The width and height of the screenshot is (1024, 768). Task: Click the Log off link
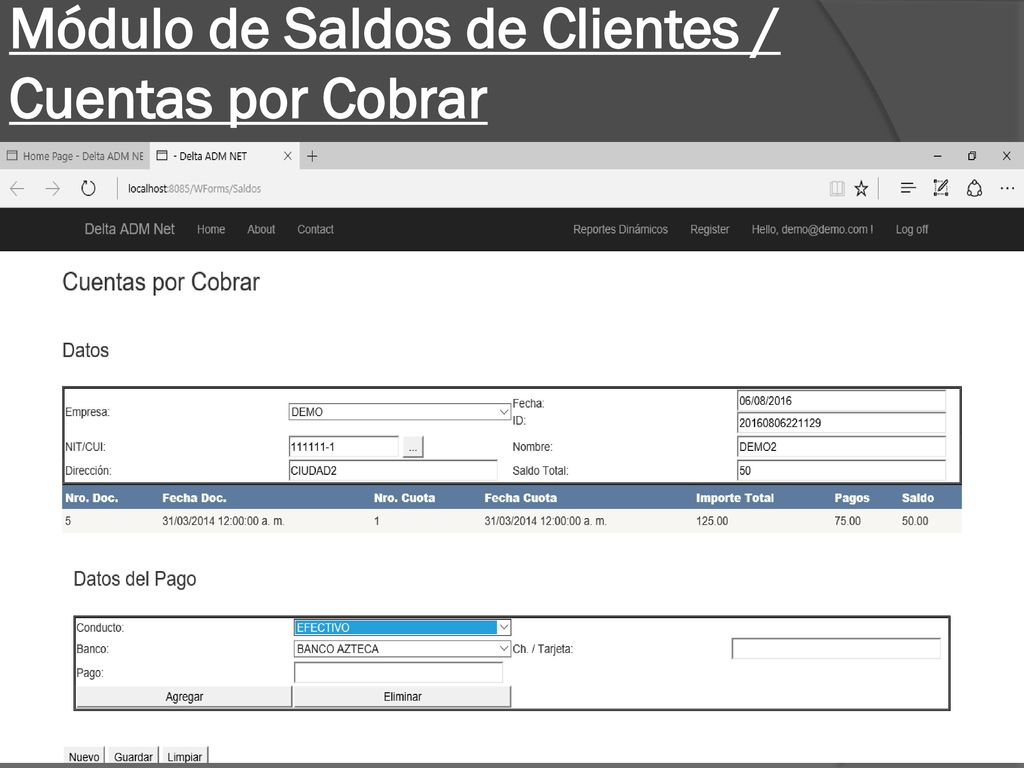click(912, 229)
